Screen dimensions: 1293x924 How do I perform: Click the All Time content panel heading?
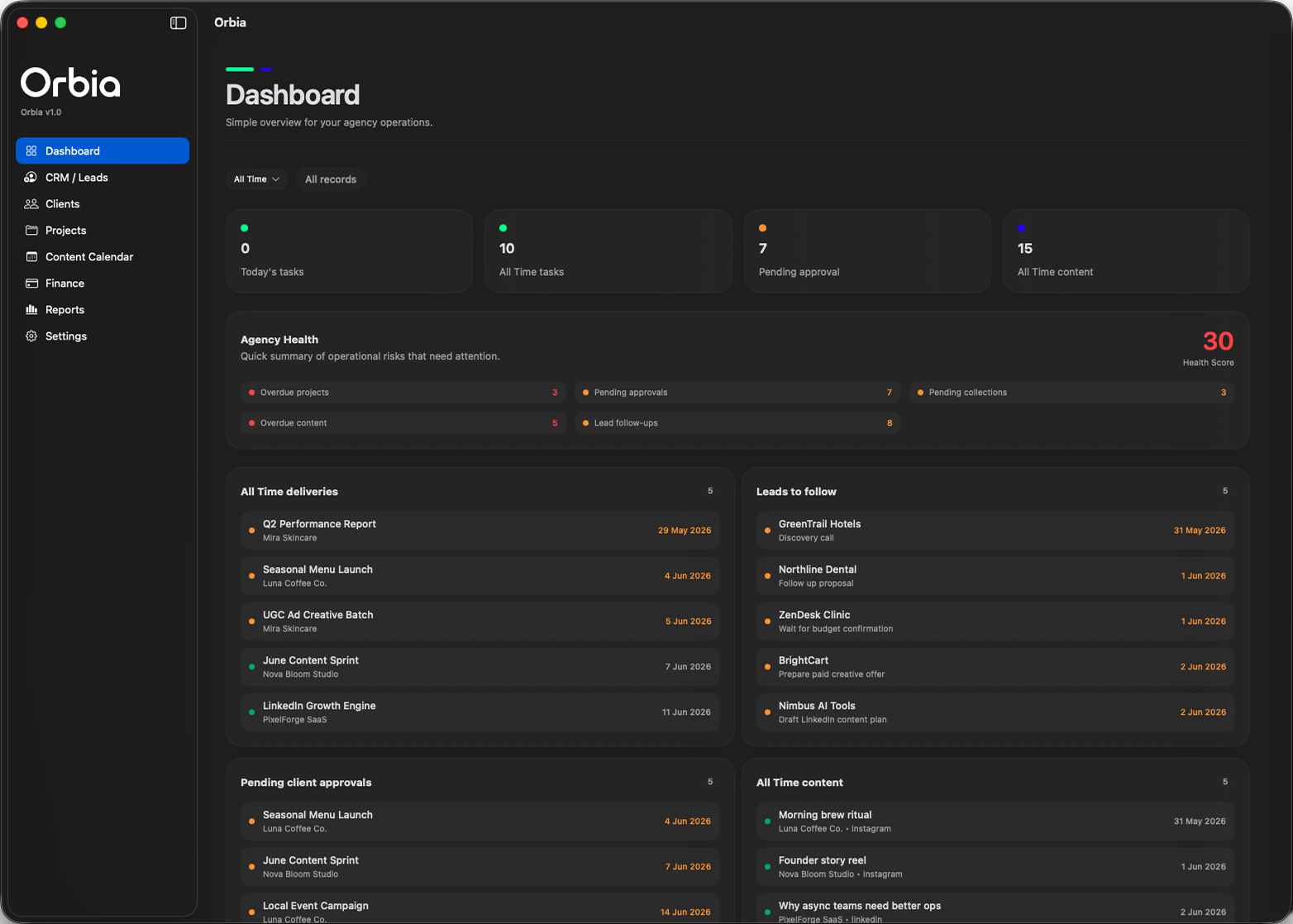799,783
